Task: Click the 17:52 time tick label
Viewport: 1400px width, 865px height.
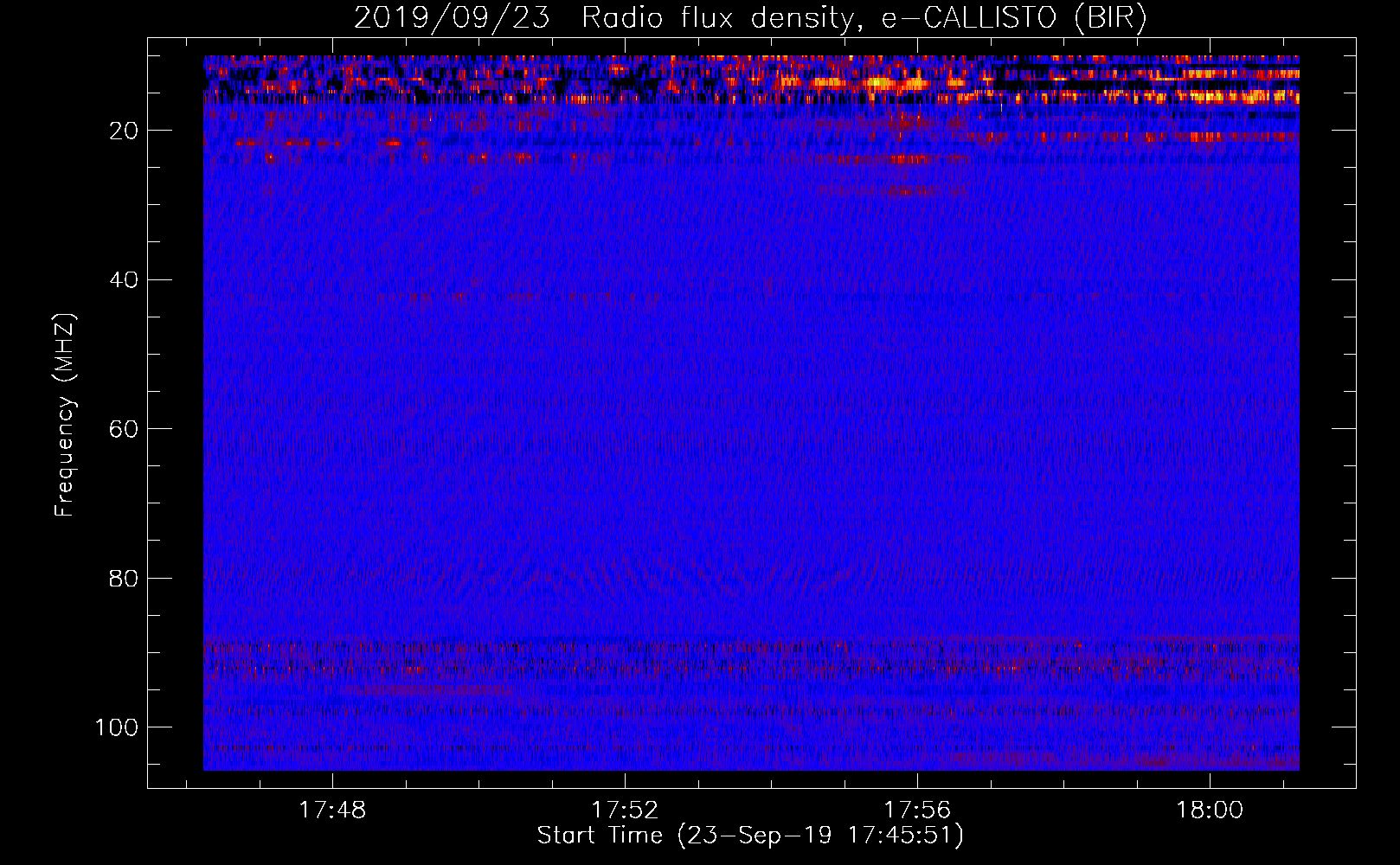Action: click(625, 811)
